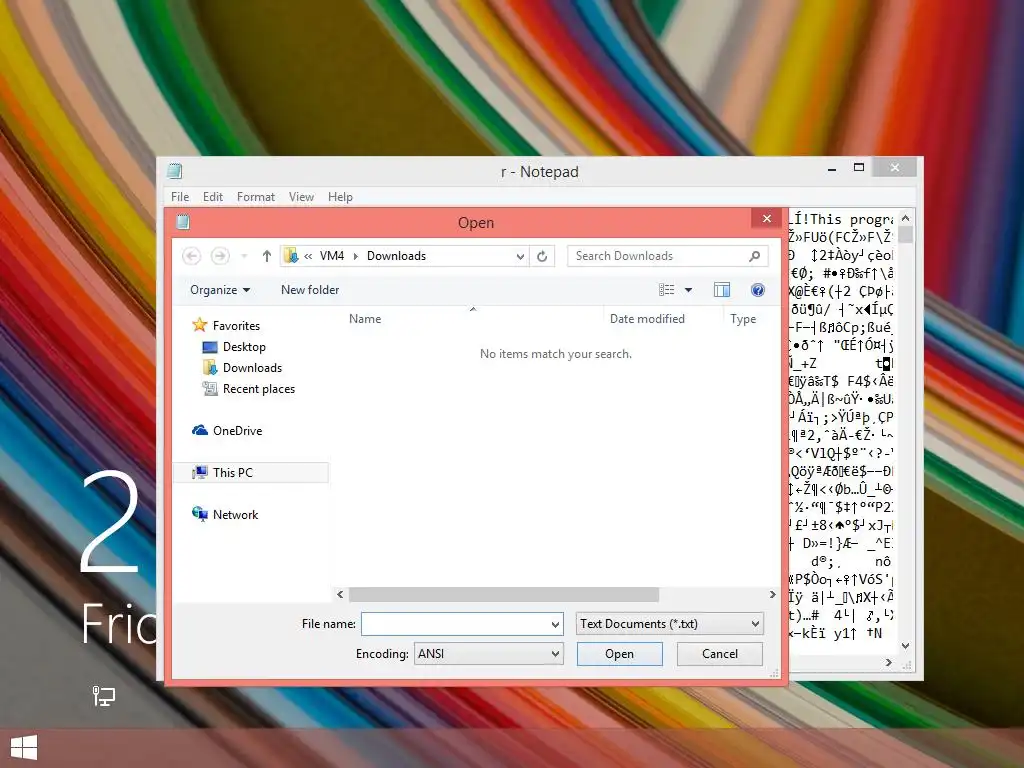1024x768 pixels.
Task: Open the Windows Start button
Action: [x=24, y=748]
